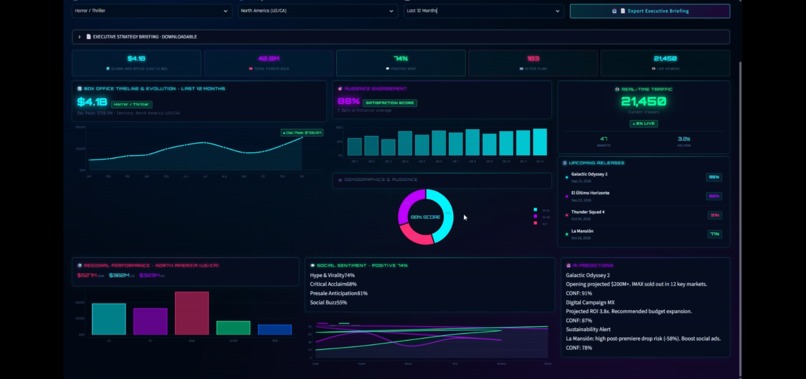
Task: Select El Último Horizonte release row
Action: pos(644,196)
